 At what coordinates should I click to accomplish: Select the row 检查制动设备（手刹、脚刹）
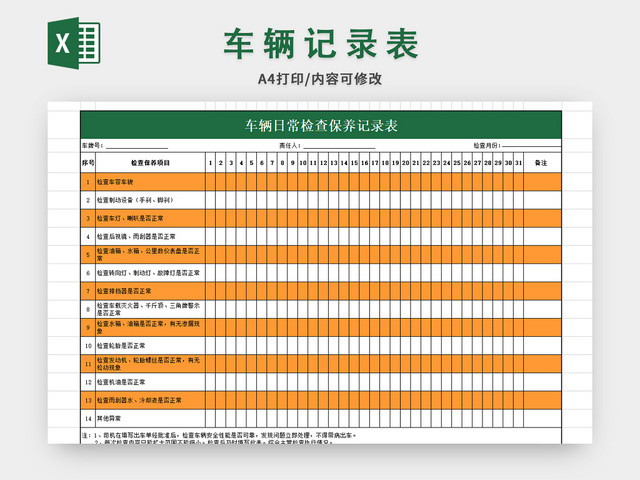point(321,200)
